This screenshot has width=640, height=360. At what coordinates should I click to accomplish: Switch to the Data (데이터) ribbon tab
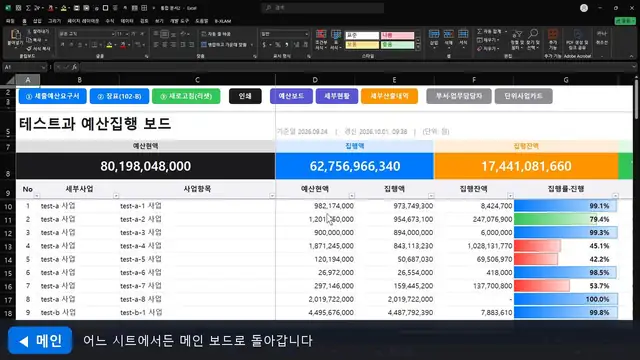(x=127, y=21)
